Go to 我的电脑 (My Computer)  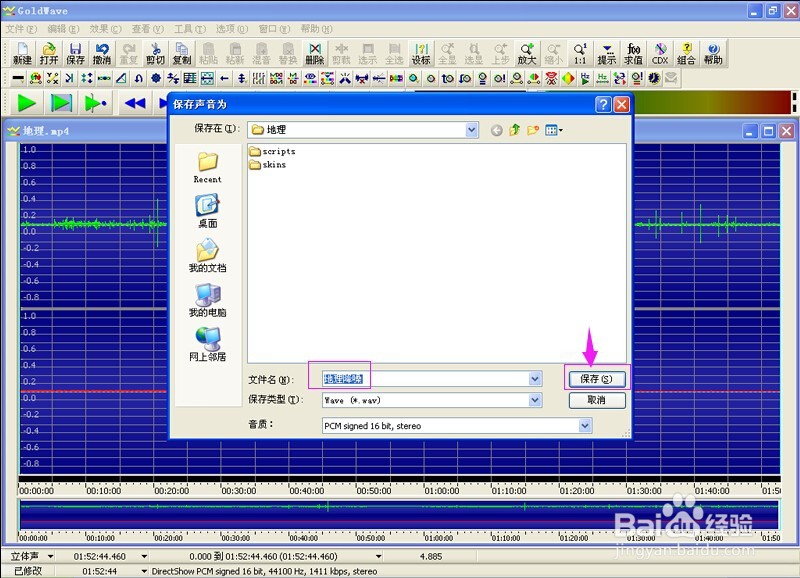click(208, 300)
